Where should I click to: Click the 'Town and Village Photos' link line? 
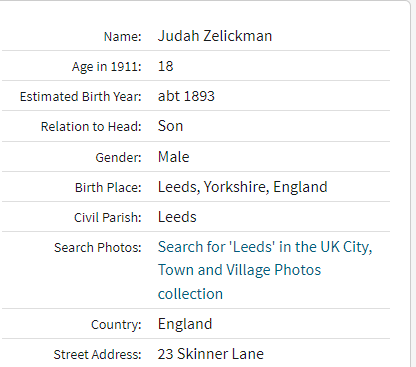pyautogui.click(x=240, y=270)
